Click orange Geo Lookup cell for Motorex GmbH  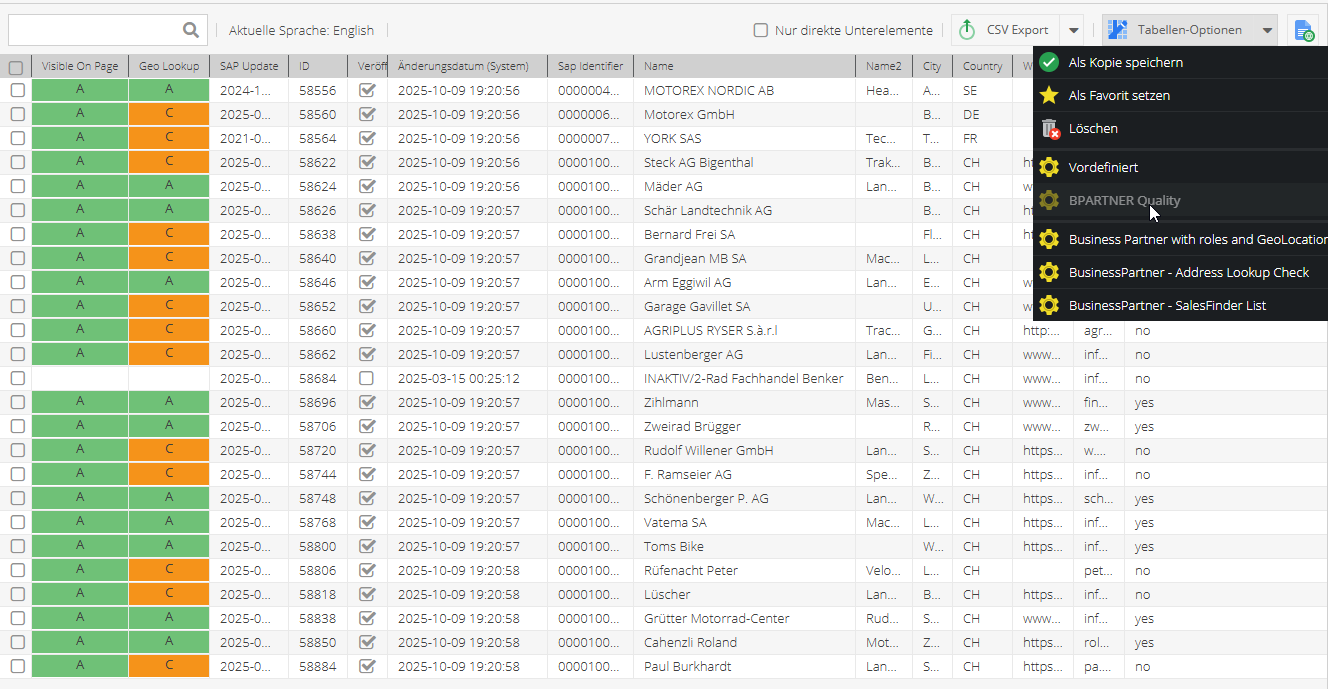point(169,114)
